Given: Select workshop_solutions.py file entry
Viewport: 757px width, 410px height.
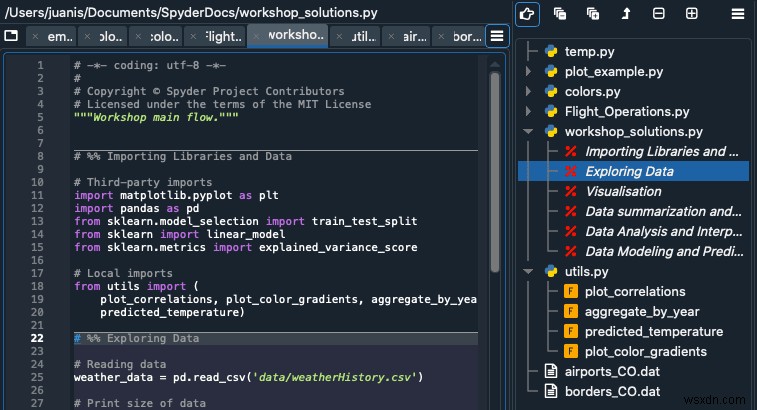Looking at the screenshot, I should 633,131.
